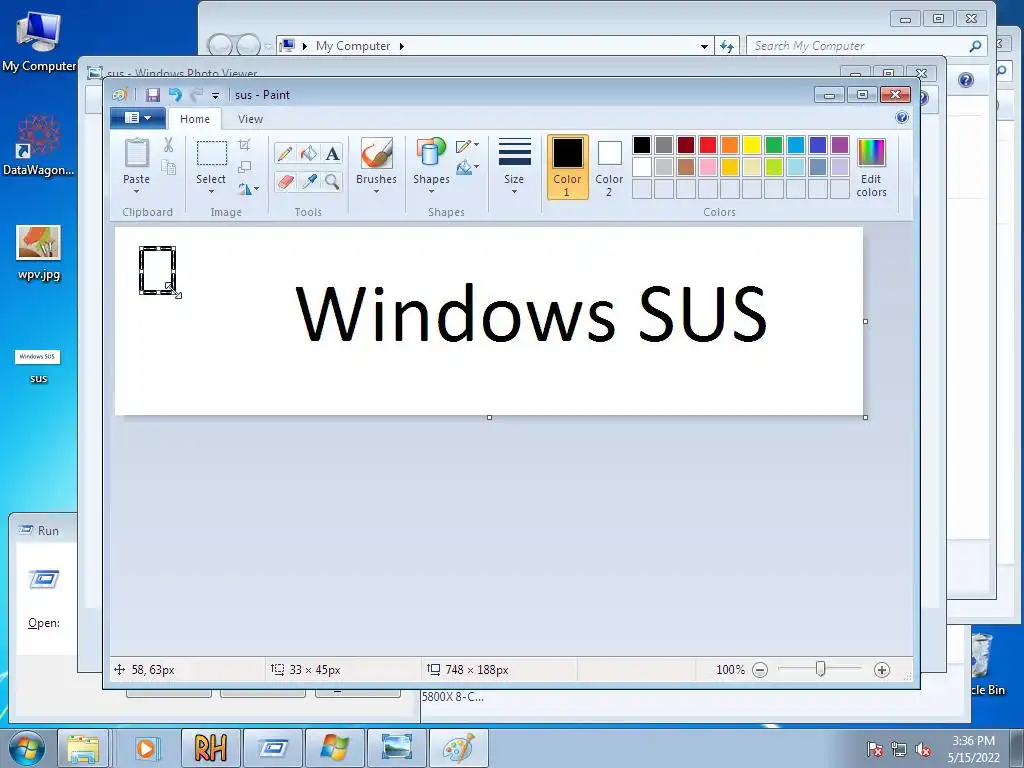Click the Action Center flag tray icon
The height and width of the screenshot is (768, 1024).
875,750
